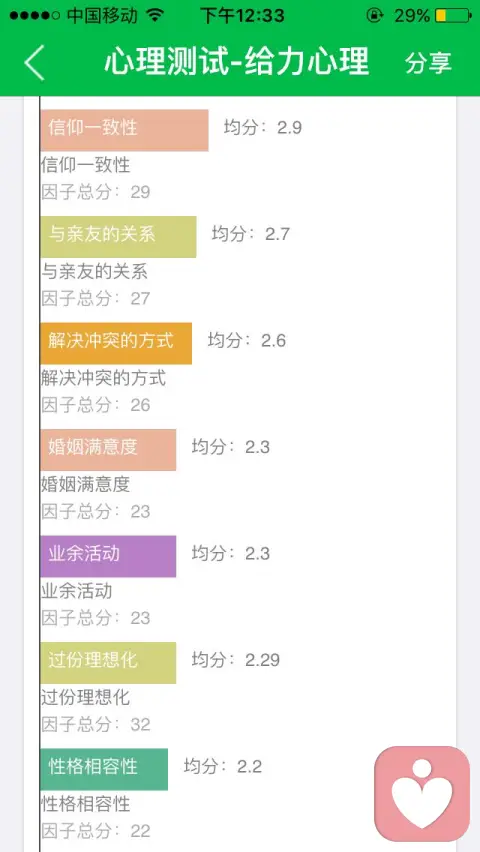Tap the 下午12:33 clock display
The width and height of the screenshot is (480, 852).
click(242, 15)
